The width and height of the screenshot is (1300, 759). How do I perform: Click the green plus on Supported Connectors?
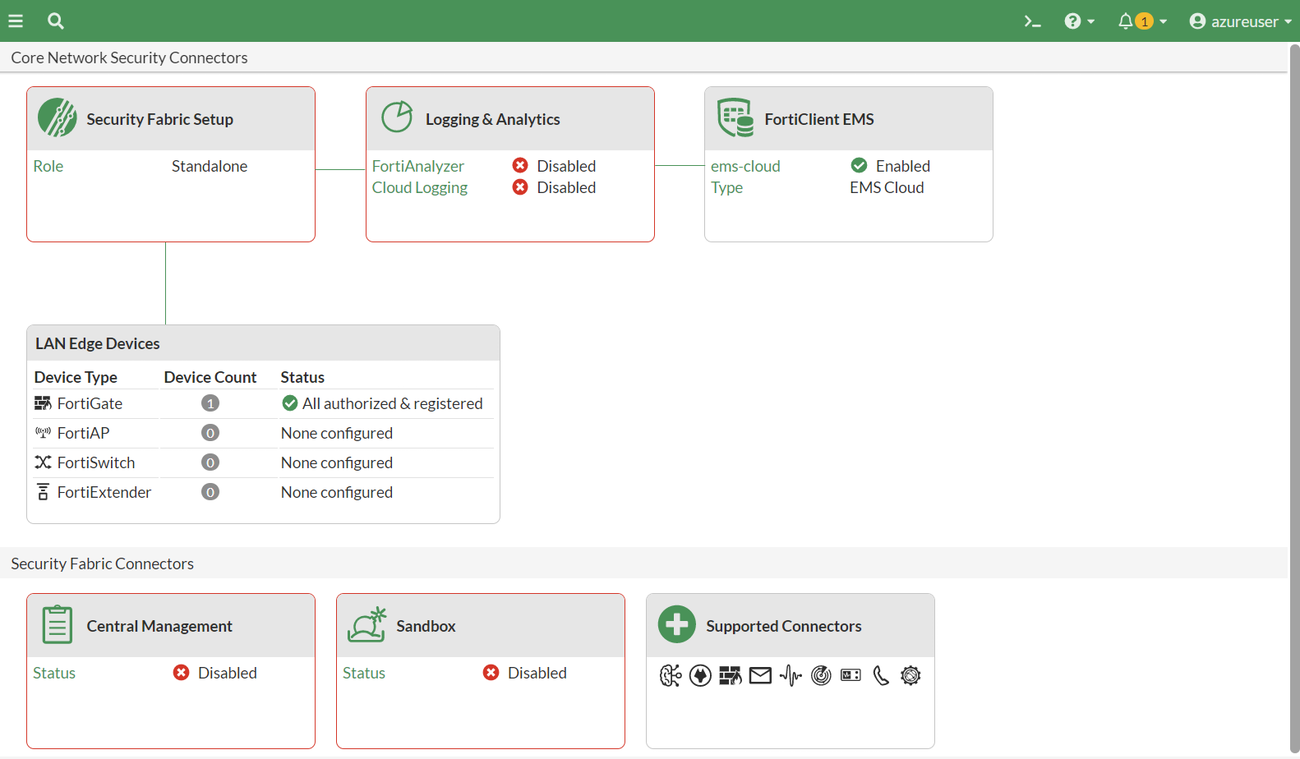[x=676, y=623]
